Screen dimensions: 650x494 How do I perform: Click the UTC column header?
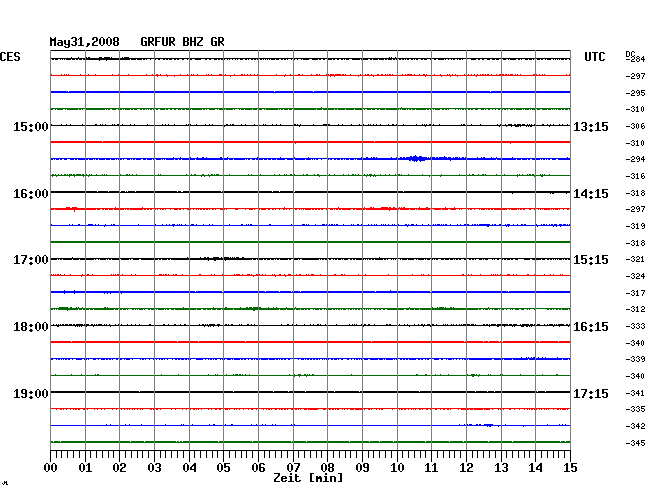594,57
